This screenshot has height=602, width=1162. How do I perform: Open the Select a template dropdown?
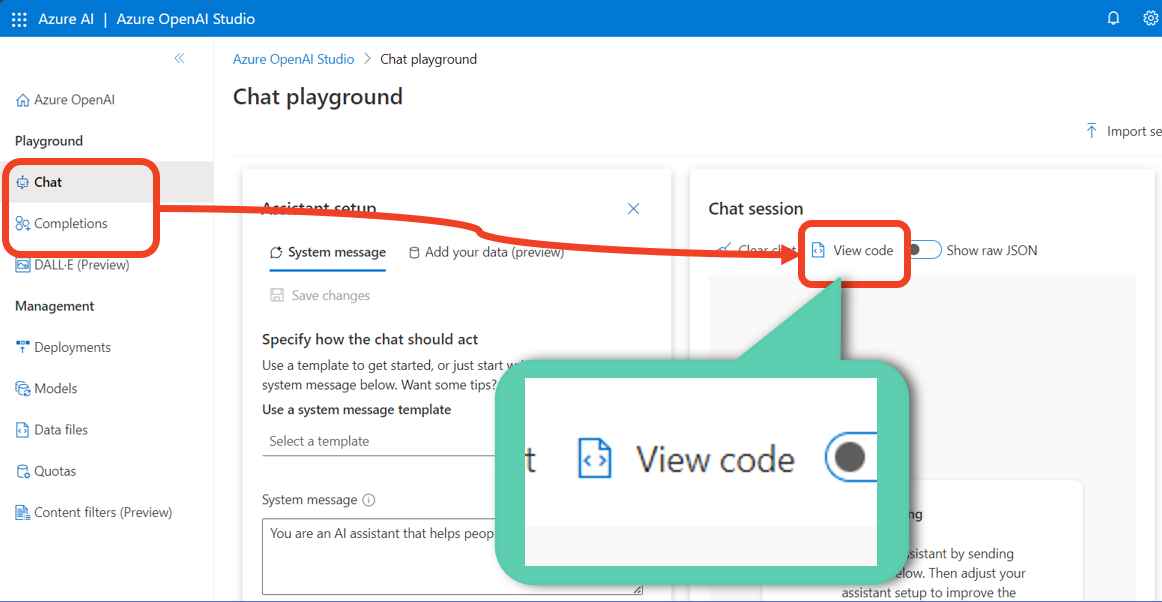point(380,441)
